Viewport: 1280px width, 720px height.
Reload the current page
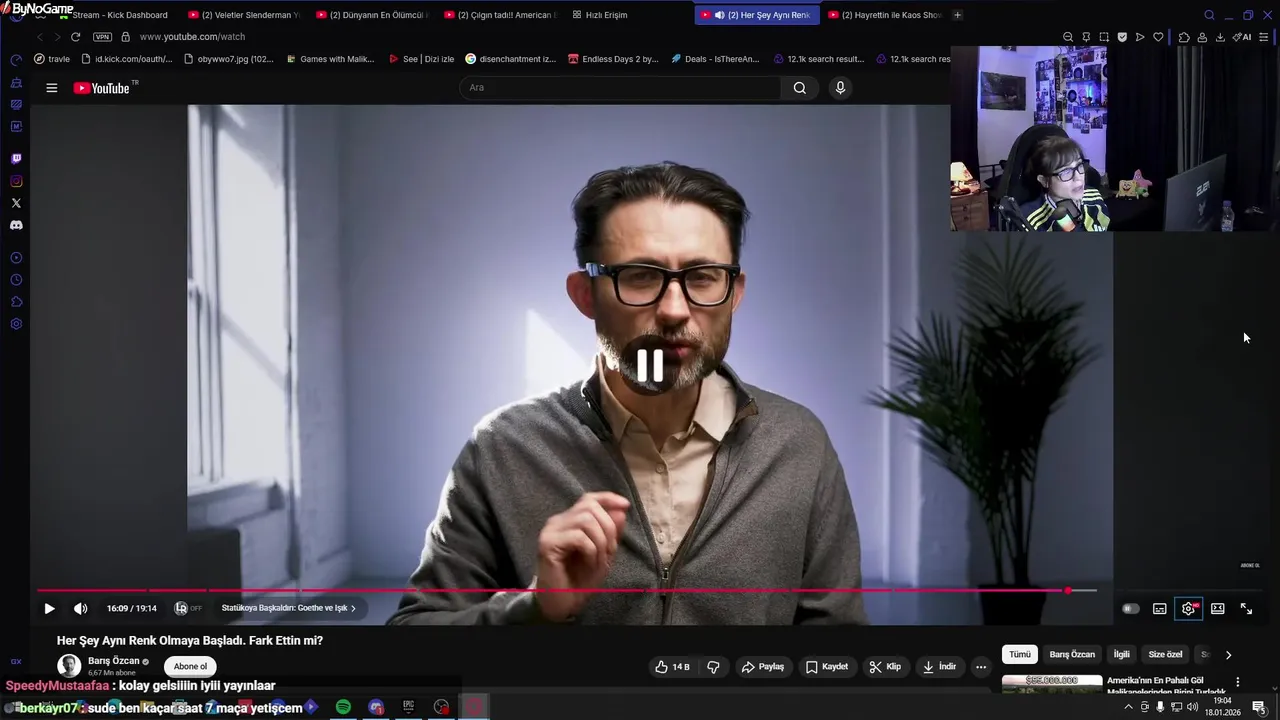(x=75, y=37)
